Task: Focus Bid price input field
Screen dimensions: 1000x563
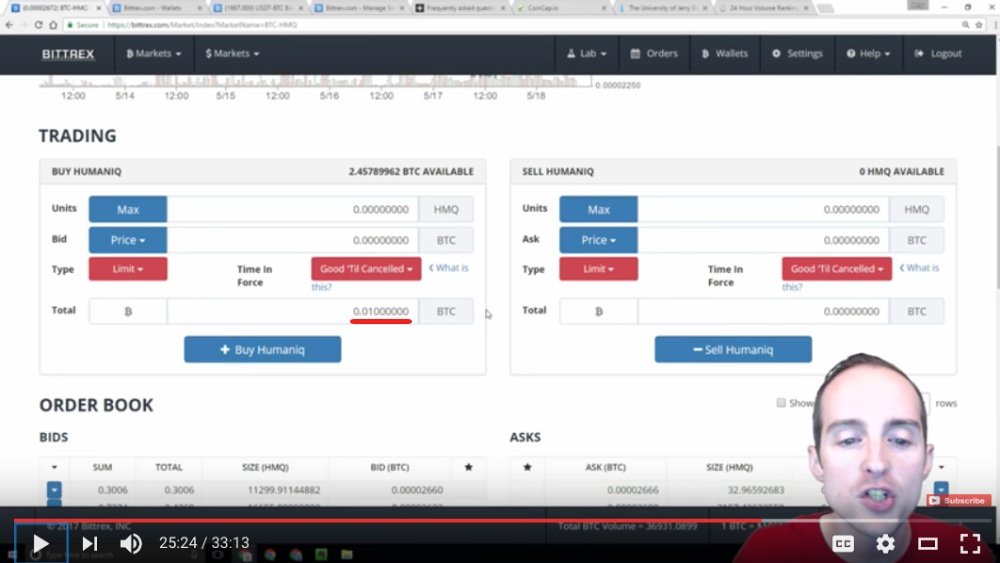Action: point(292,240)
